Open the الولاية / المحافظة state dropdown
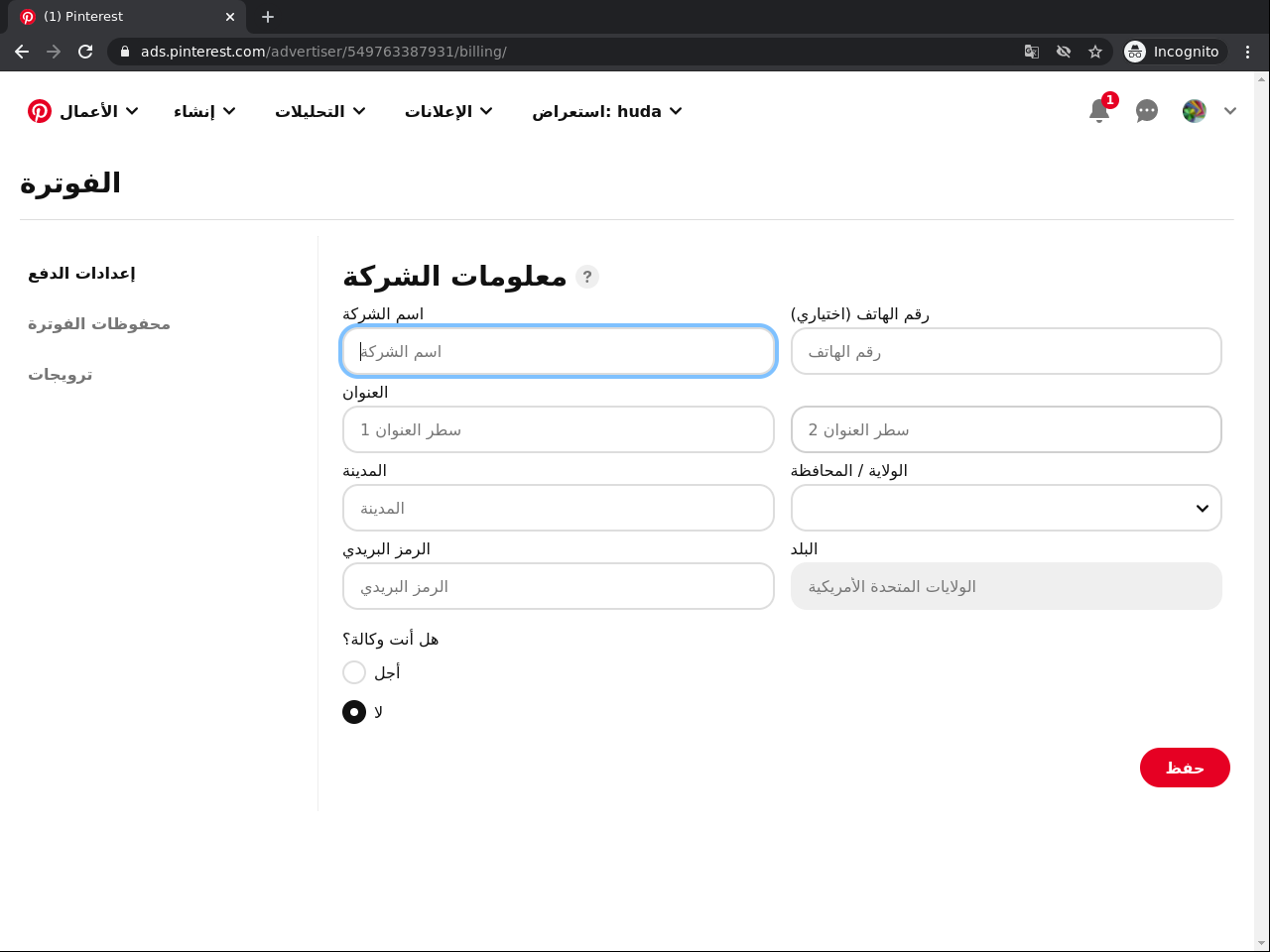The image size is (1270, 952). tap(1006, 508)
